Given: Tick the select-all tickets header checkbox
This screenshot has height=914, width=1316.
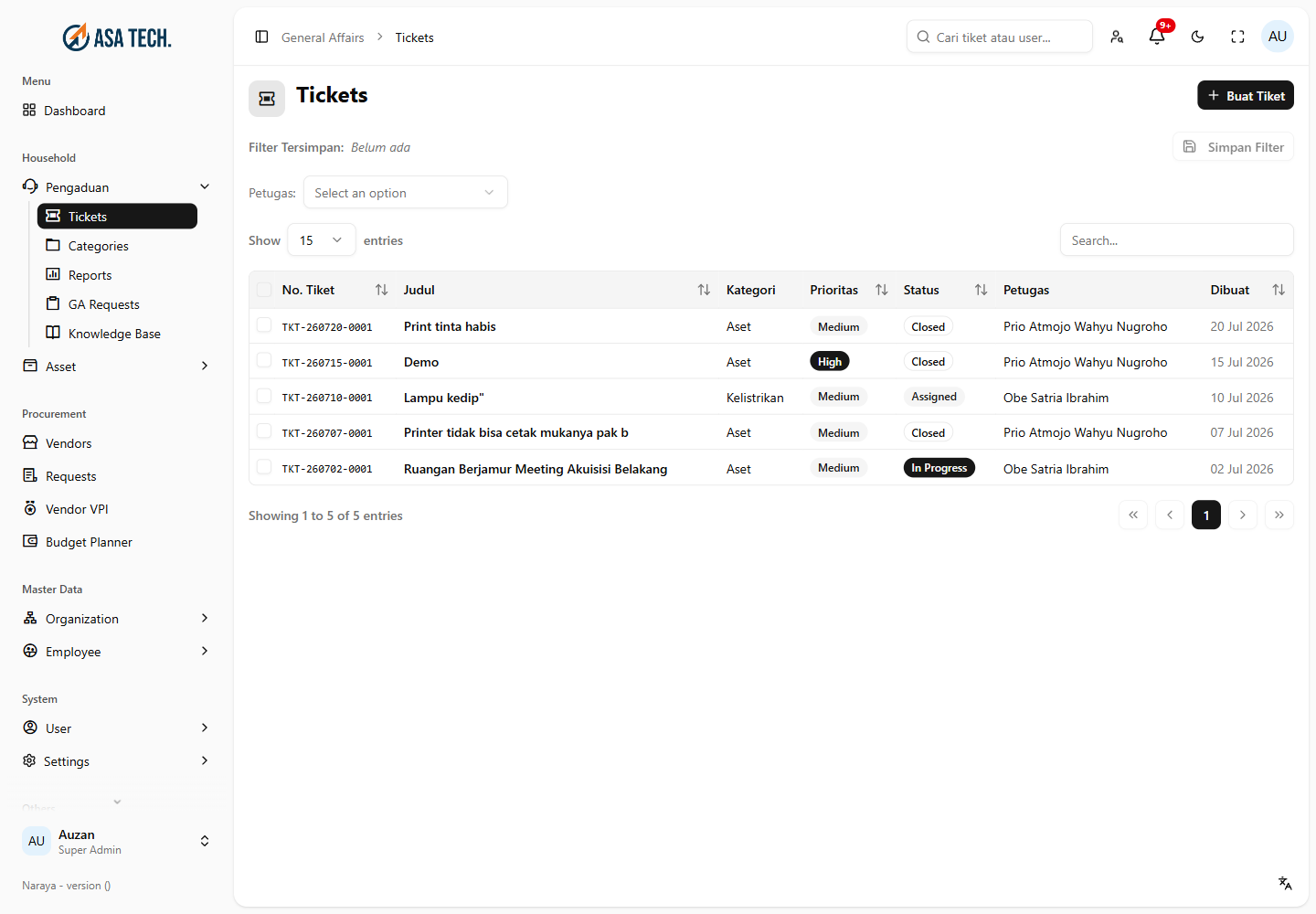Looking at the screenshot, I should click(264, 290).
